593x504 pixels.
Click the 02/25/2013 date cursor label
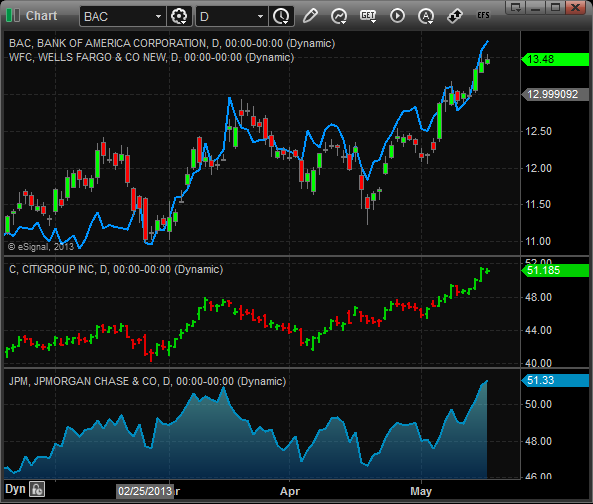(145, 491)
